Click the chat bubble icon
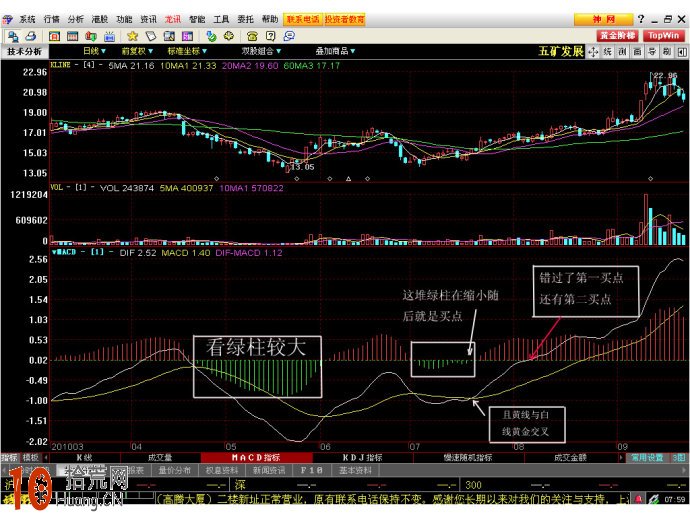Screen dimensions: 690x517 (x=289, y=36)
